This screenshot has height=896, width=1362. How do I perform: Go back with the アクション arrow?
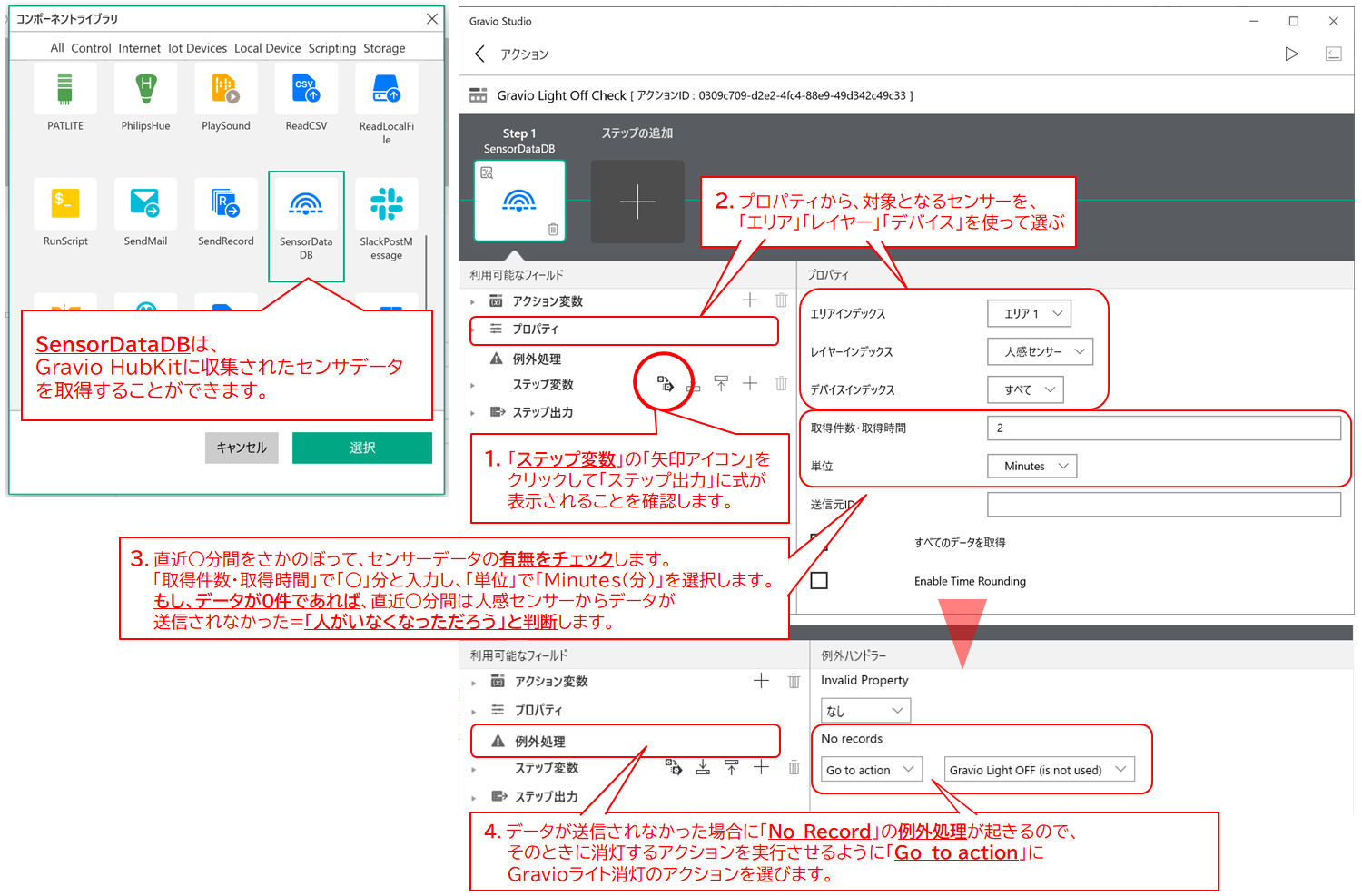(480, 54)
